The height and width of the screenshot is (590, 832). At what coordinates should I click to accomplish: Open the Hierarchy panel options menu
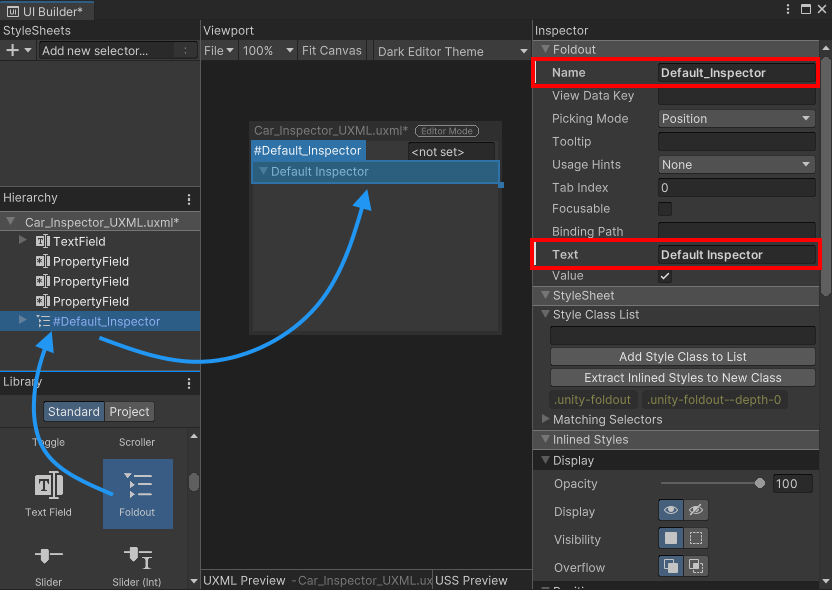189,198
